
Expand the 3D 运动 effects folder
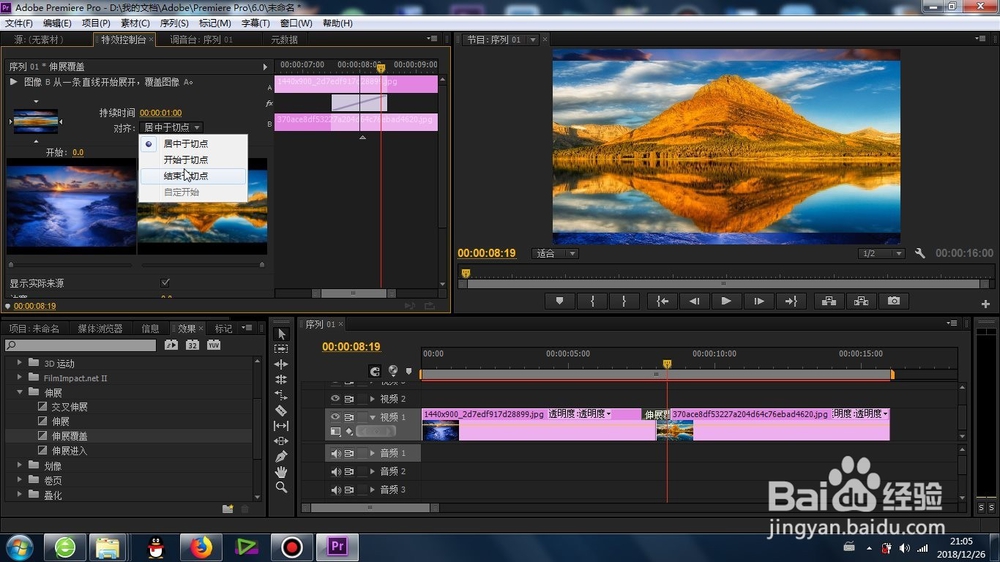tap(19, 362)
